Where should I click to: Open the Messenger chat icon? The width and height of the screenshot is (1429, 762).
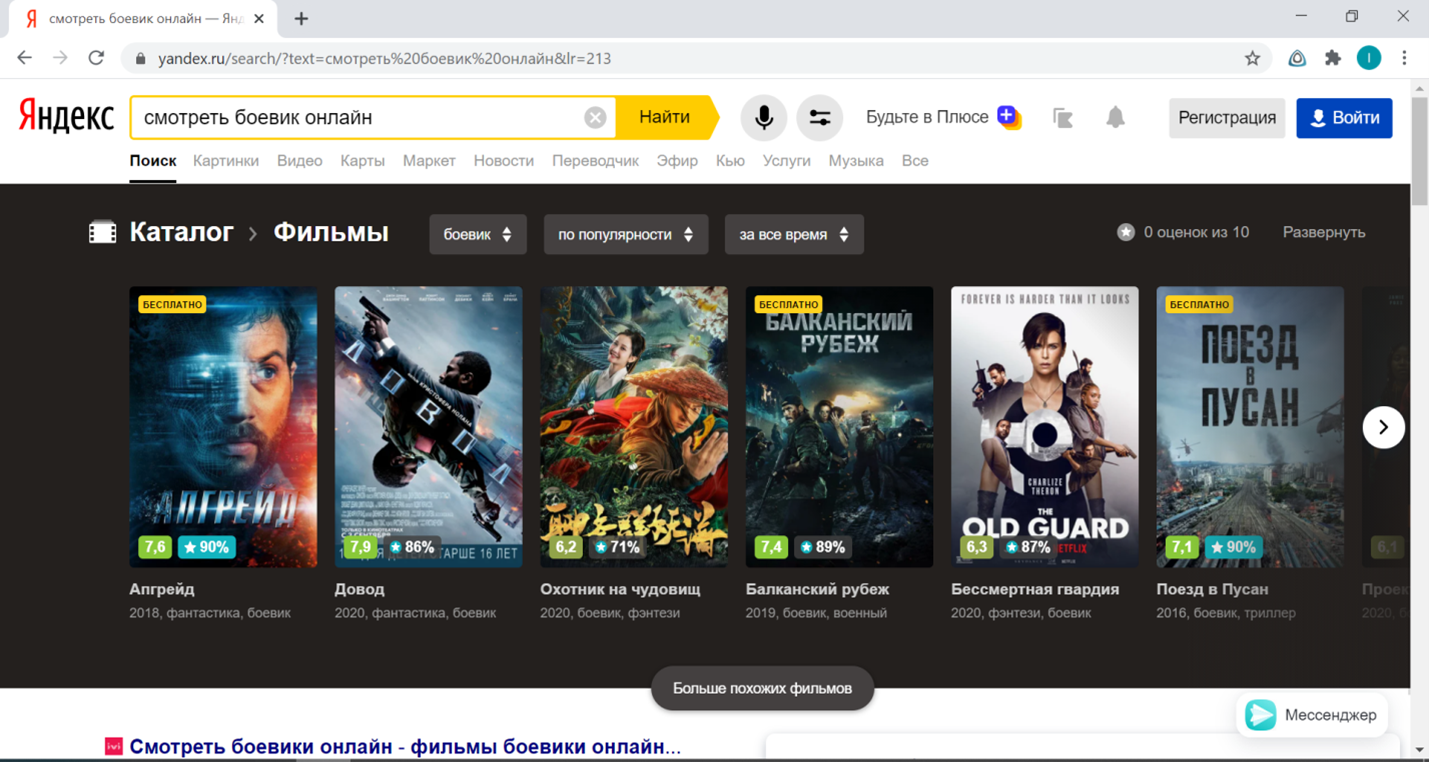coord(1261,715)
